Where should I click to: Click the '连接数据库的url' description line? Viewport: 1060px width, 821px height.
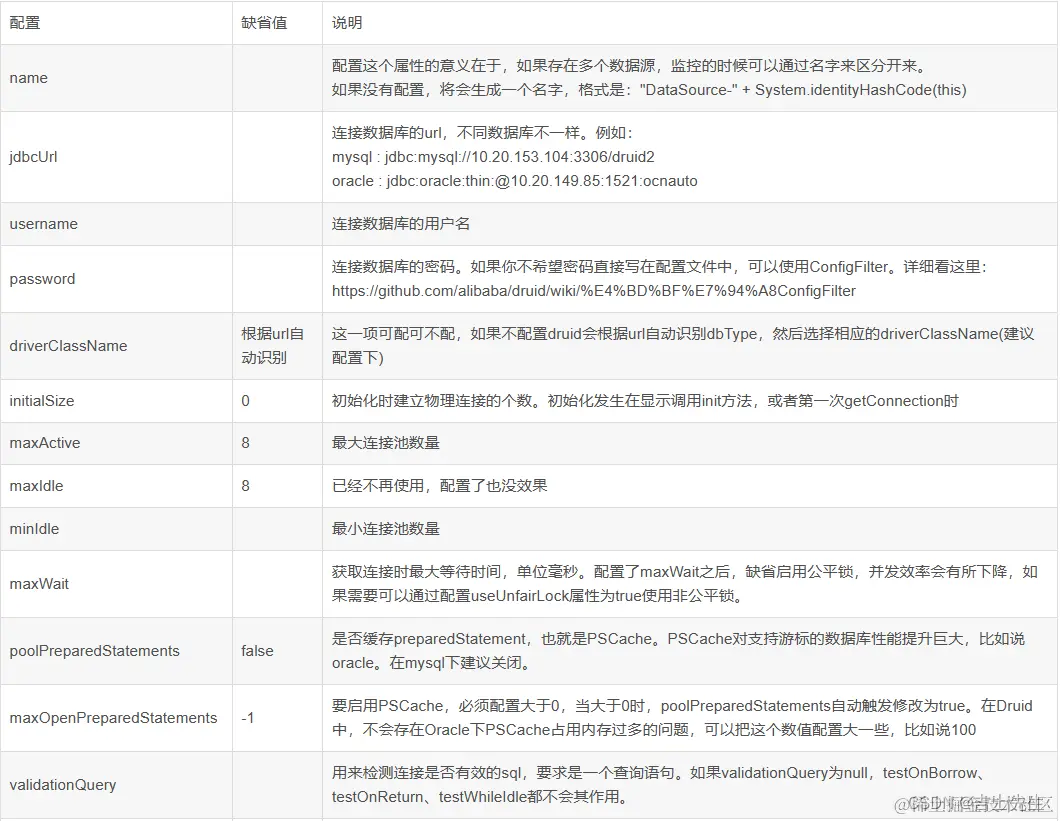[482, 133]
